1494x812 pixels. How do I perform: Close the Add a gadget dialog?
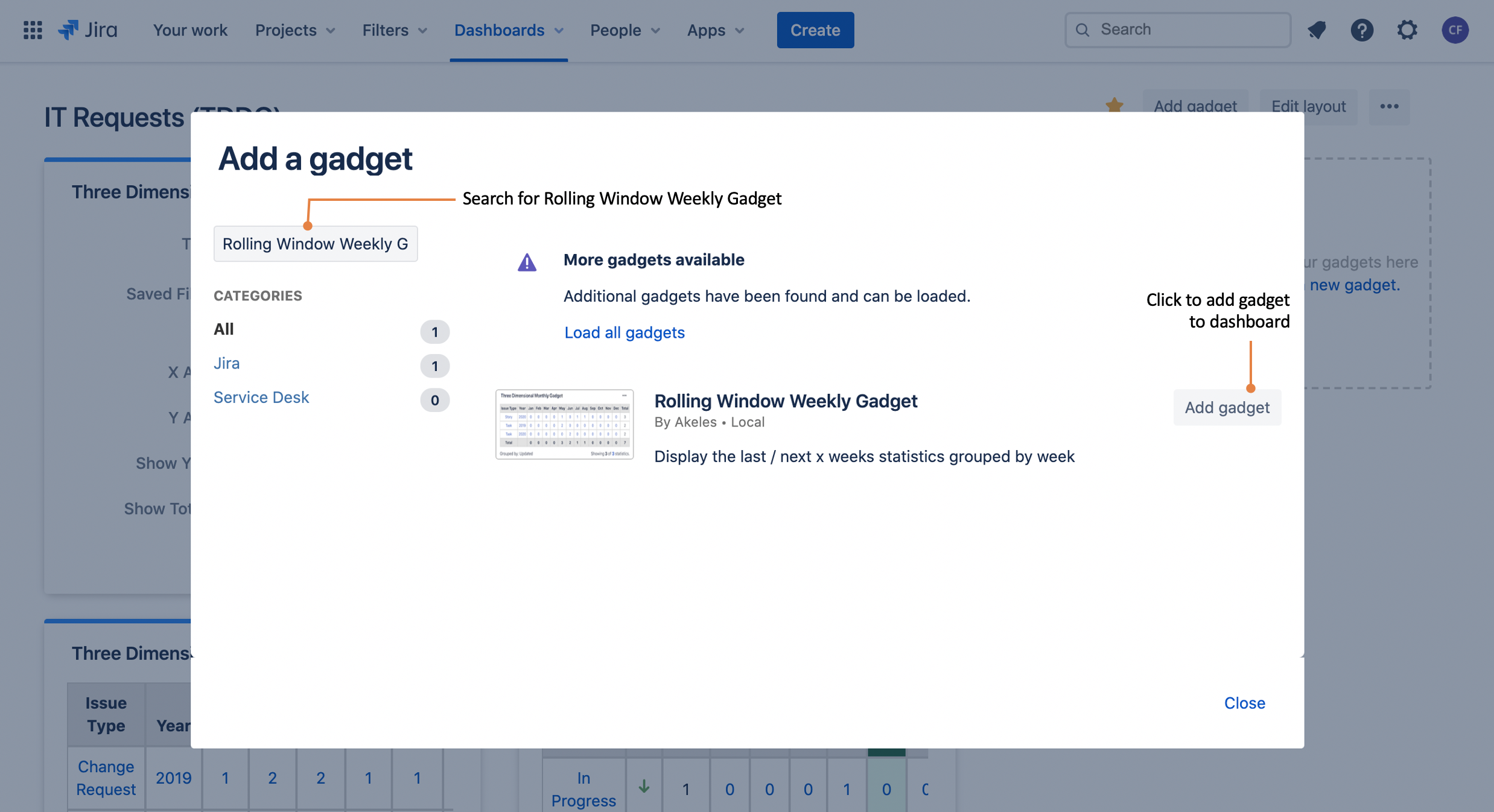coord(1244,703)
